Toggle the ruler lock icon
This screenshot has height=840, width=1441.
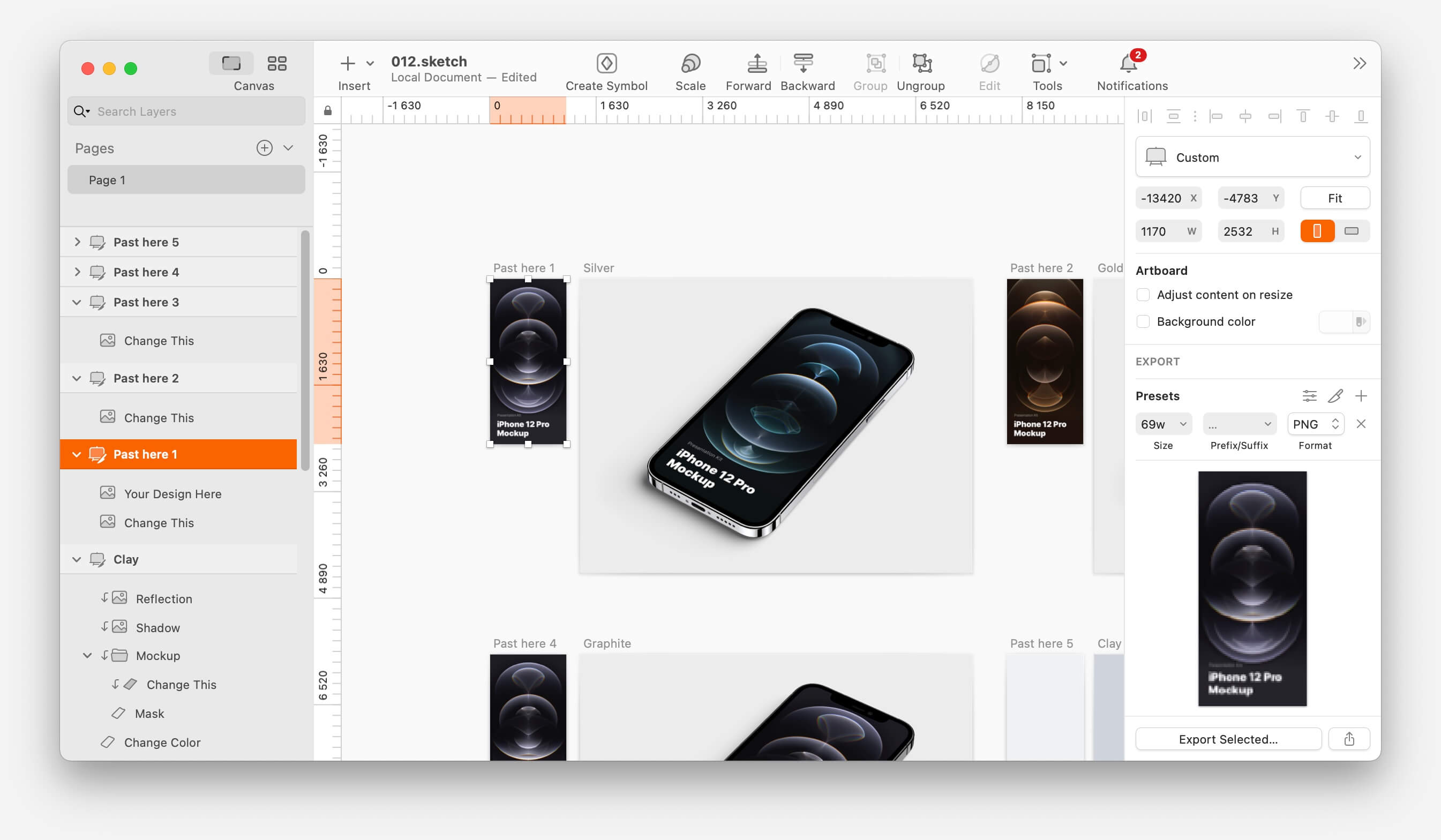(328, 110)
